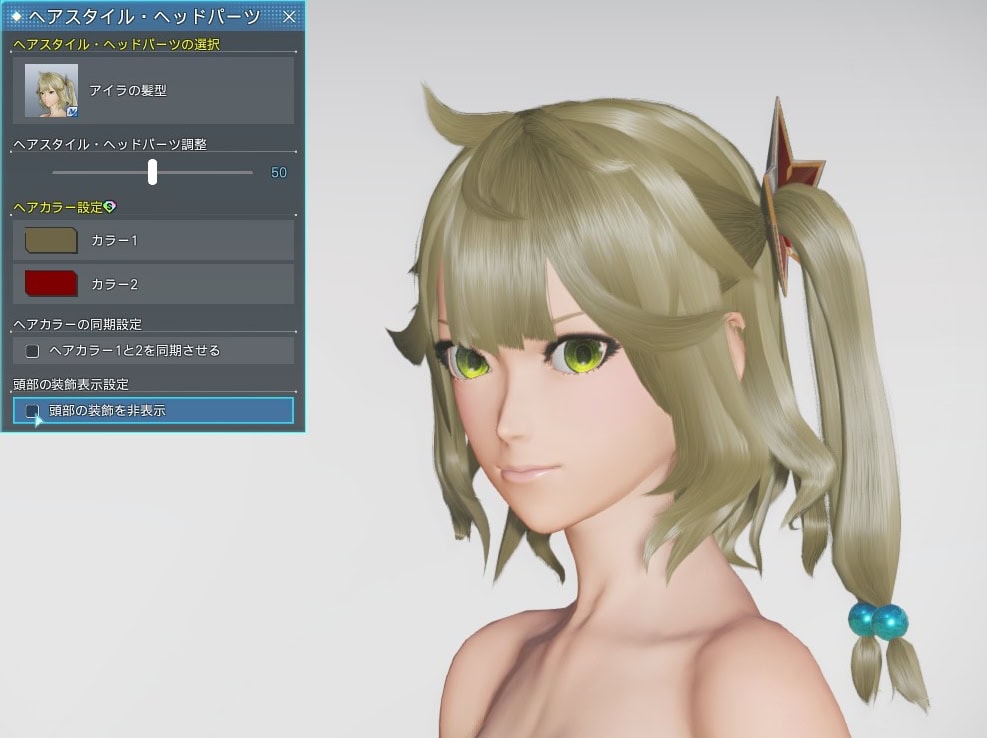
Task: Click the slider value 50
Action: click(279, 173)
